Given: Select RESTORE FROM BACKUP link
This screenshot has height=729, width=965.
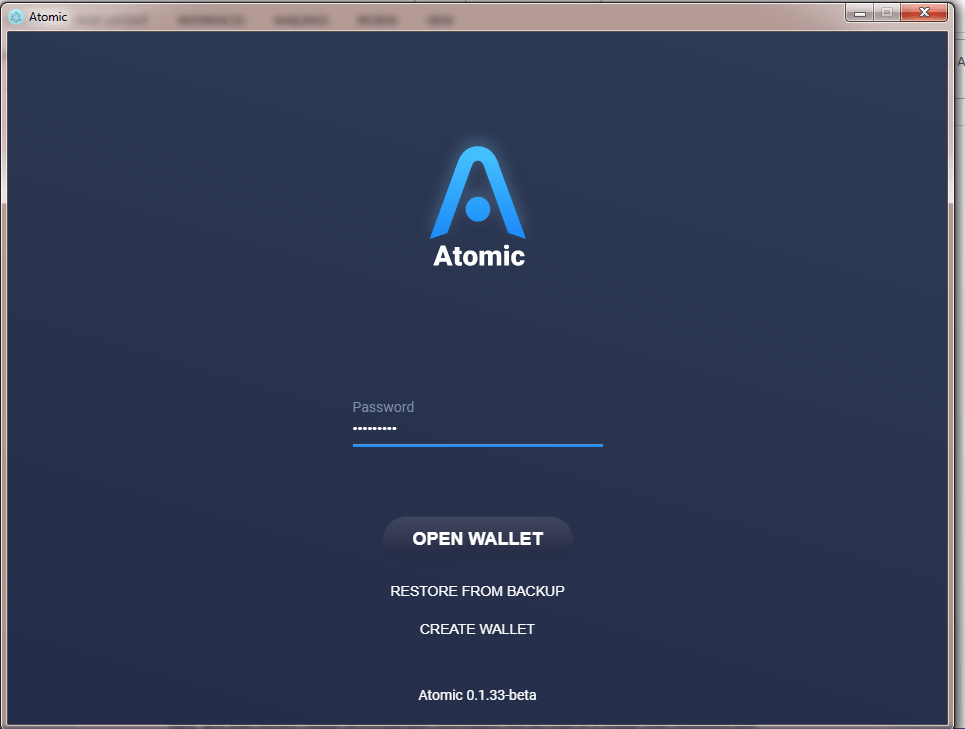Looking at the screenshot, I should tap(478, 591).
